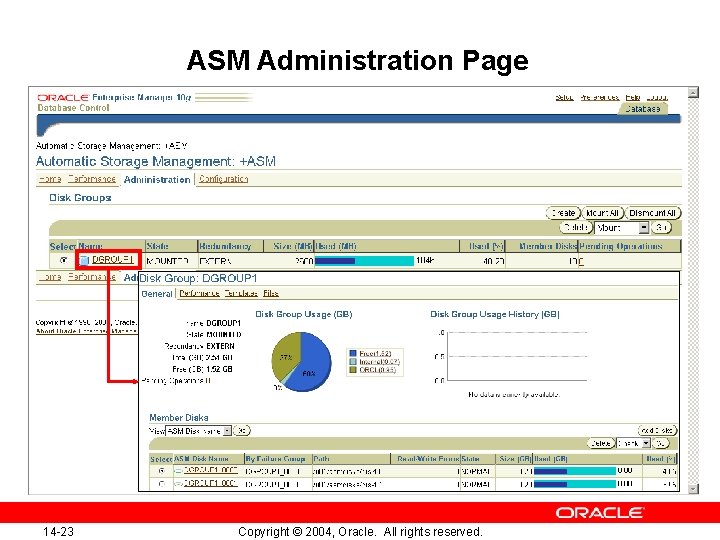Open the Files tab of the disk group

coord(271,293)
